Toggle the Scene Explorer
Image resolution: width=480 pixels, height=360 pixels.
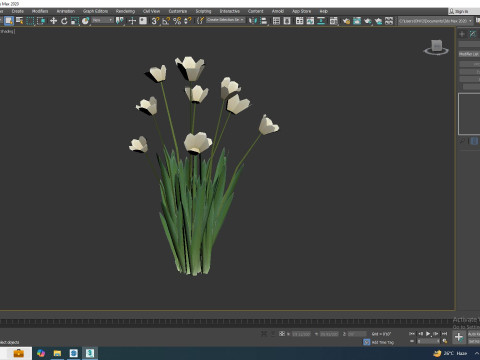[276, 21]
